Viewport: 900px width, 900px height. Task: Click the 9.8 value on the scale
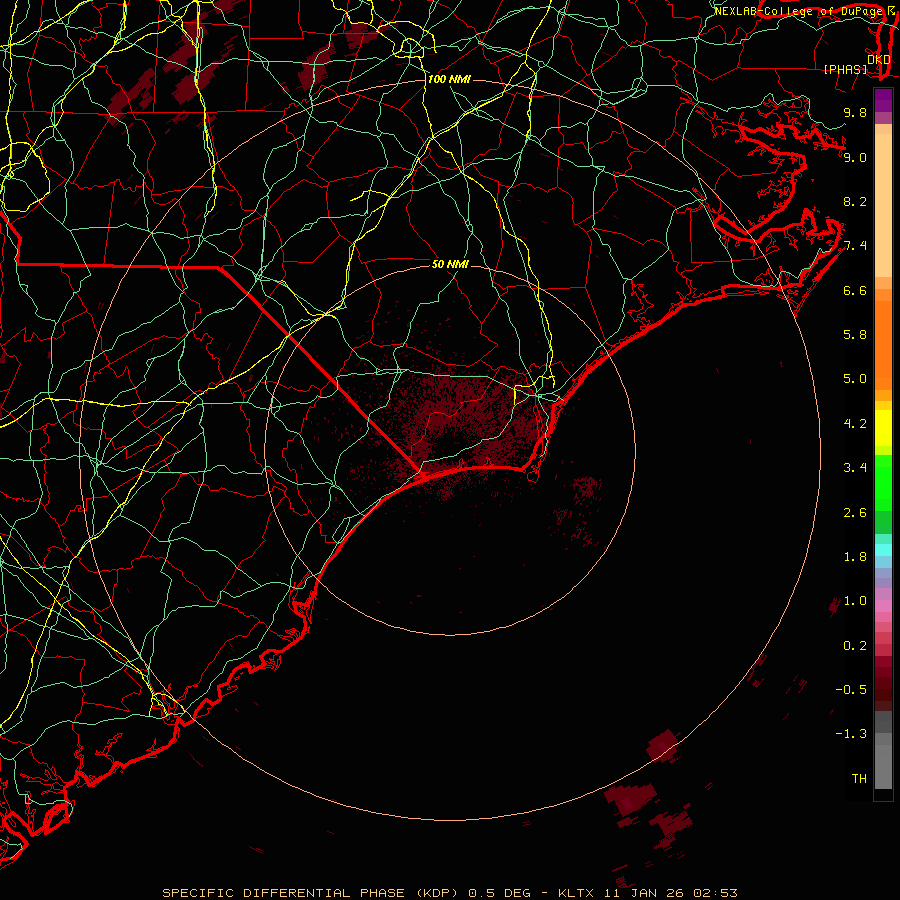click(x=855, y=112)
